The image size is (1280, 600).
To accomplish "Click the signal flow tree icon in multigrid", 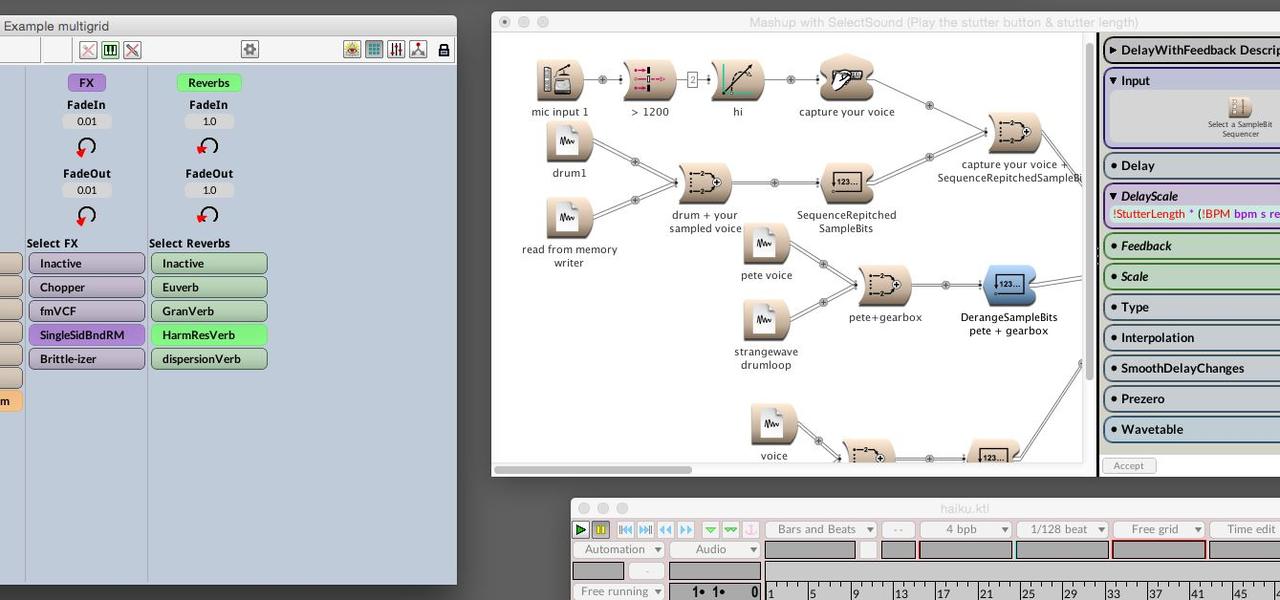I will 418,49.
